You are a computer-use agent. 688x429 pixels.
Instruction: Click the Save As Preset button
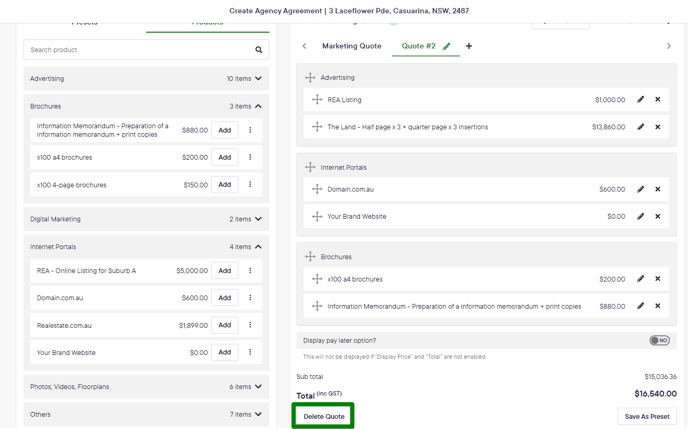click(x=647, y=416)
